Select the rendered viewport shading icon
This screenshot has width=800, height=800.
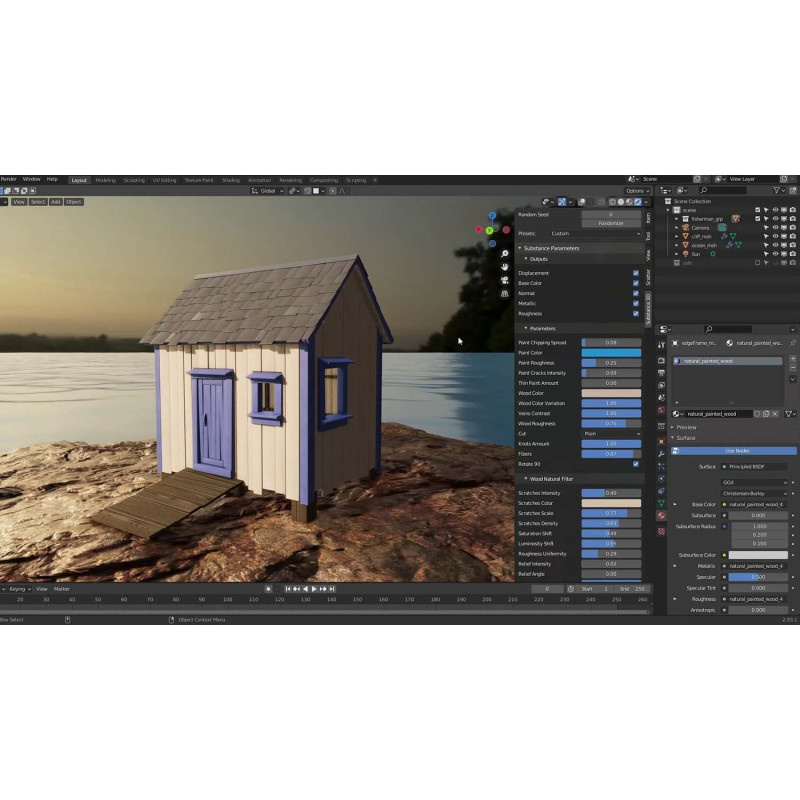tap(636, 202)
